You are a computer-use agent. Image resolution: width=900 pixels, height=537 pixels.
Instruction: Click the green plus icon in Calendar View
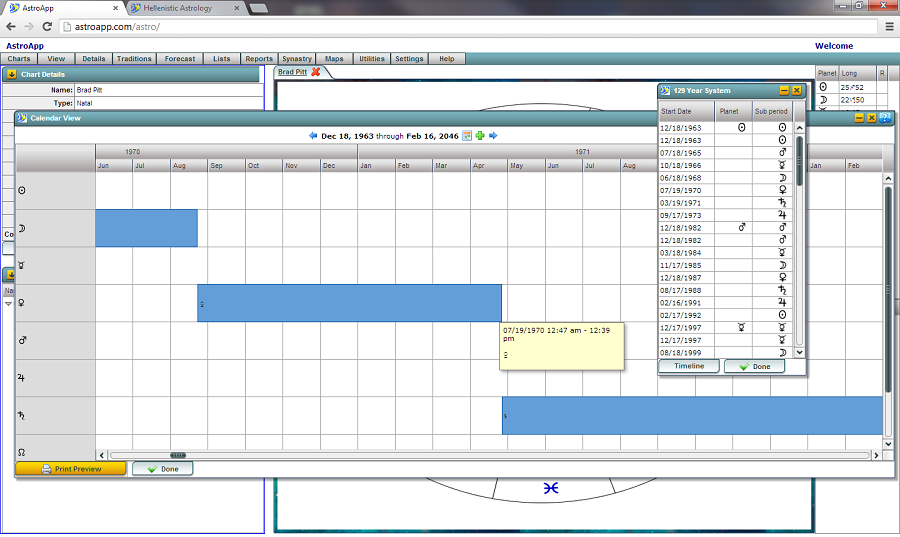click(x=480, y=136)
